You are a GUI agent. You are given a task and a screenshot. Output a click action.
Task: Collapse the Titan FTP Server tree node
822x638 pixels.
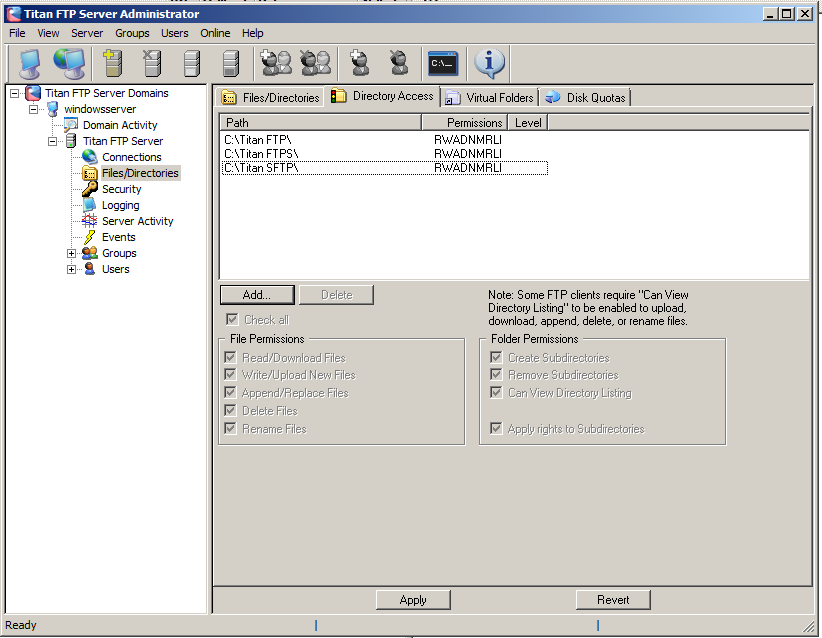(x=52, y=141)
